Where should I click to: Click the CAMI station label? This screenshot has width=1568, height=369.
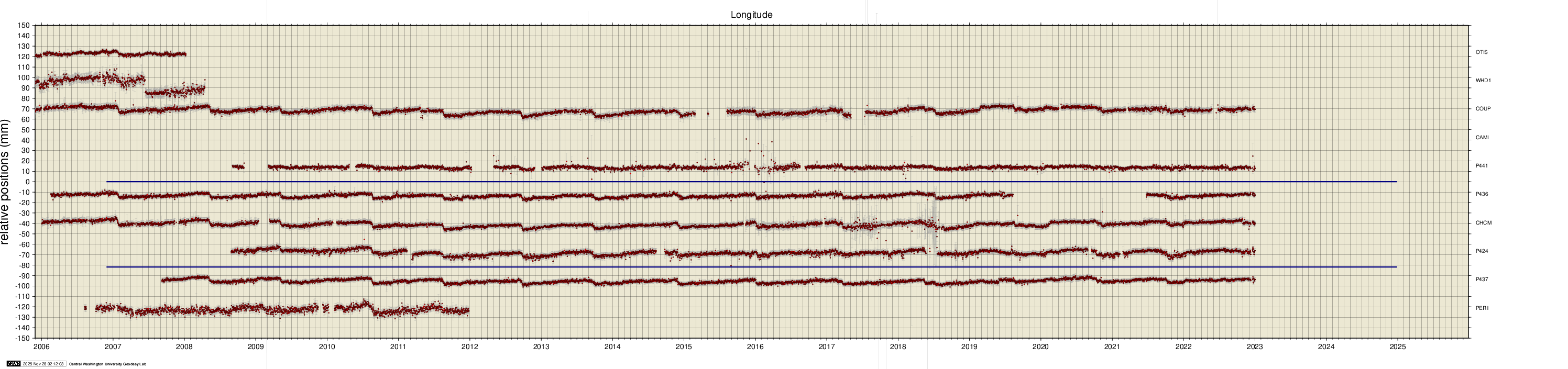click(x=1482, y=137)
